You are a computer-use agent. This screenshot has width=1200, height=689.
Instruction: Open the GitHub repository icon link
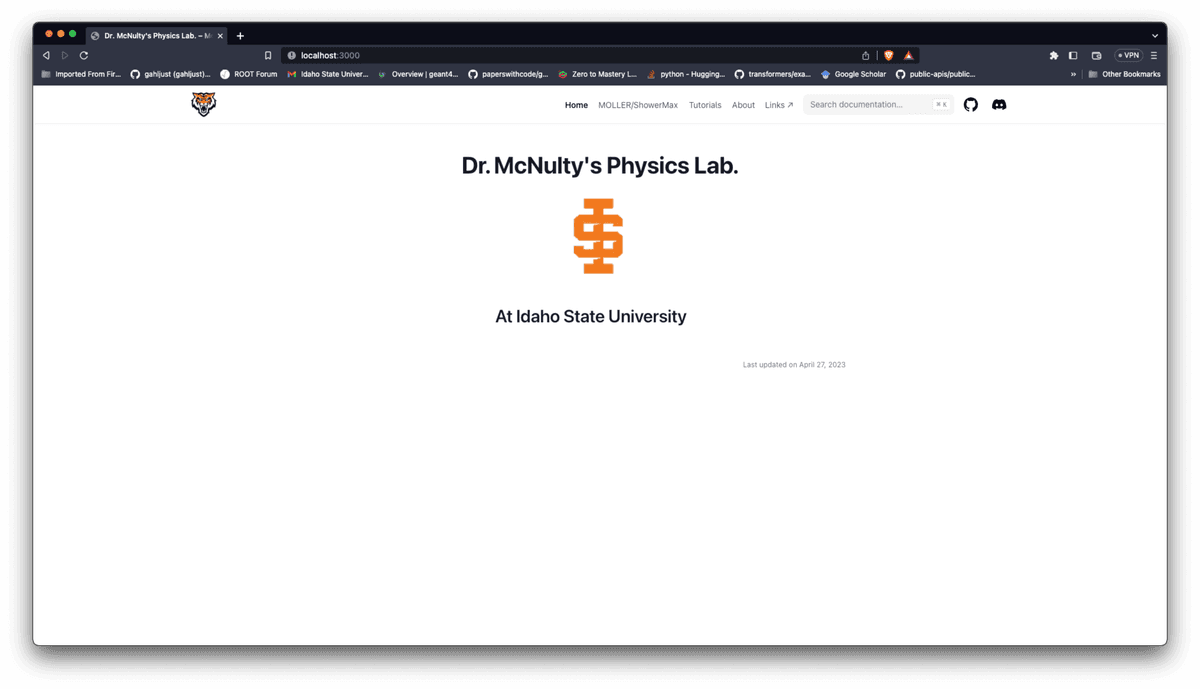click(x=970, y=104)
